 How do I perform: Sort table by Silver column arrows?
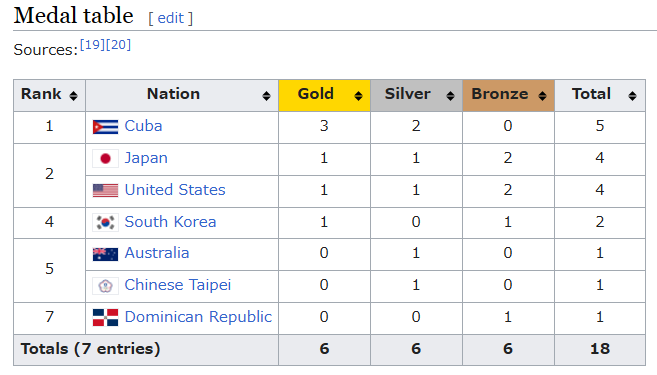click(x=450, y=96)
